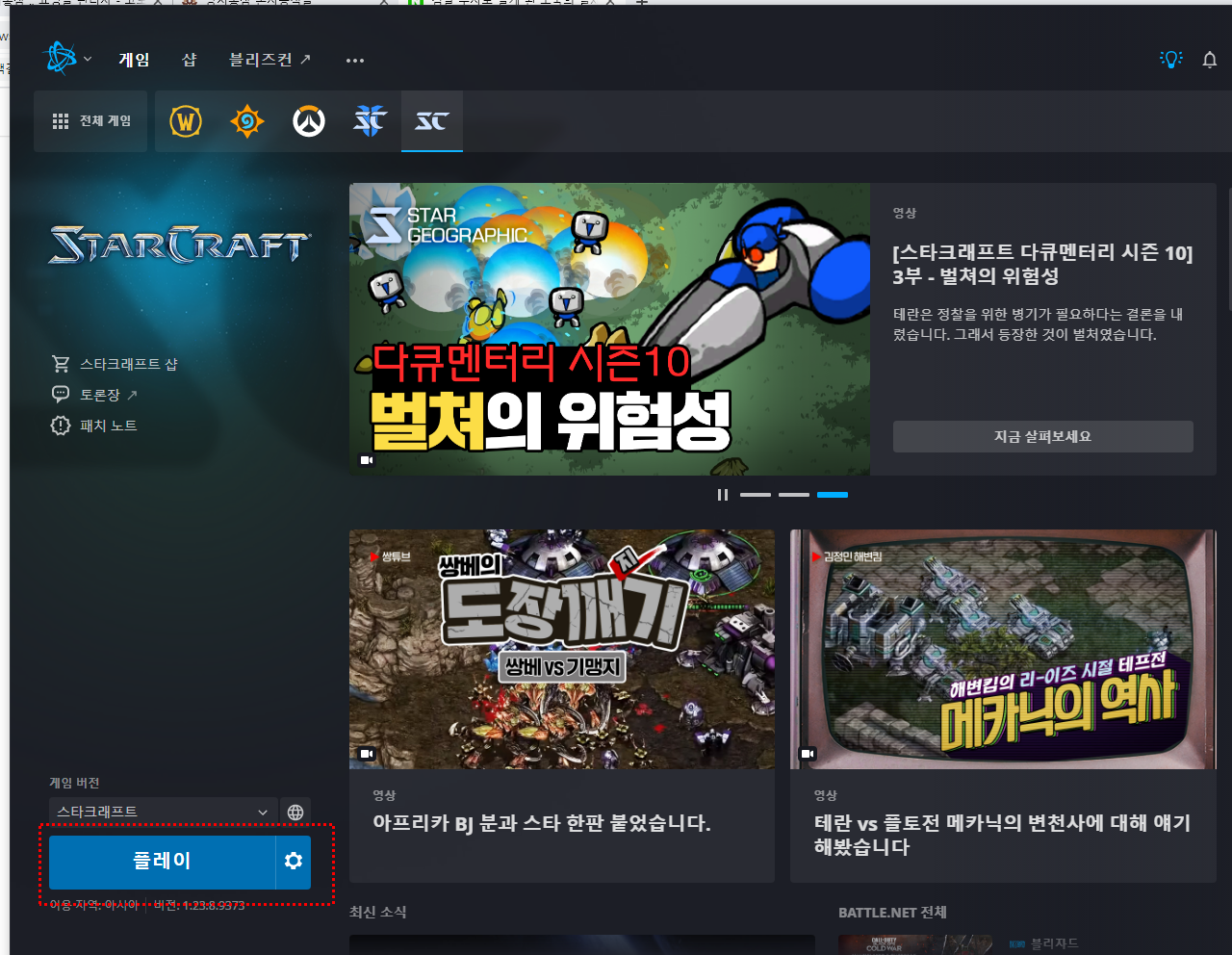1232x955 pixels.
Task: Click the BATTLE.NET 전체 section heading
Action: point(892,912)
